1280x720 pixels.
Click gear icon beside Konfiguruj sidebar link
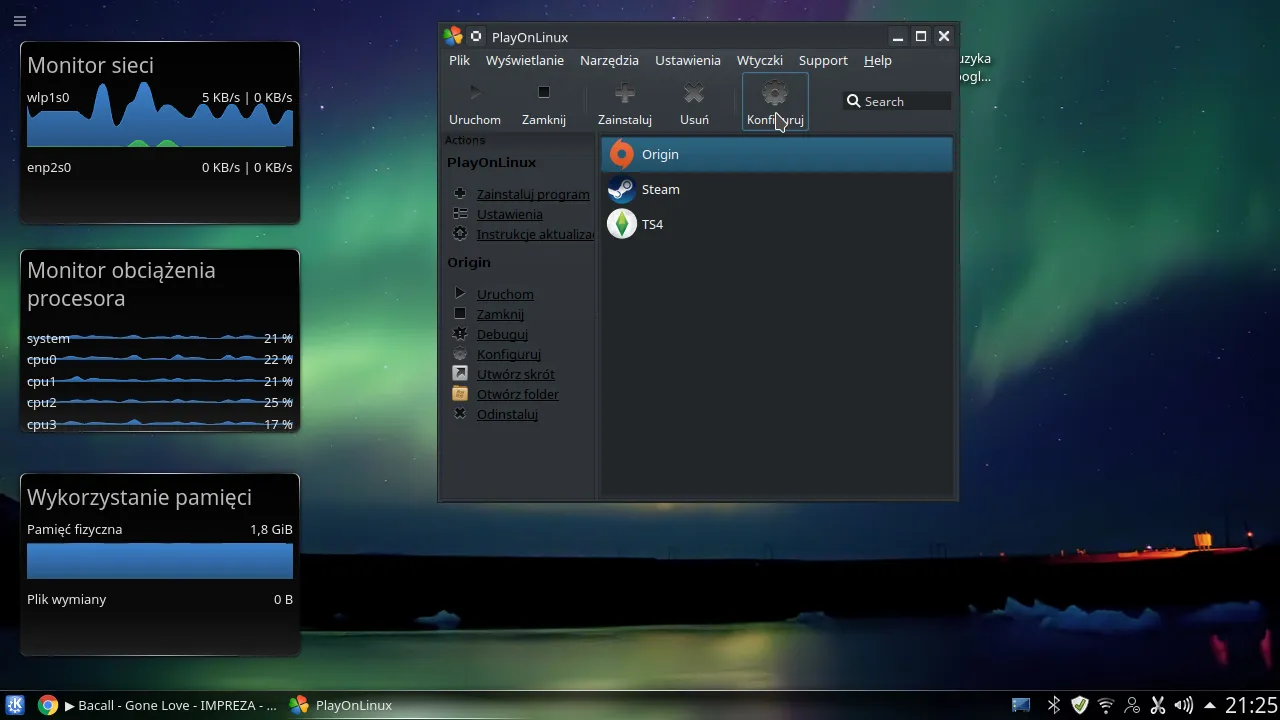(460, 354)
